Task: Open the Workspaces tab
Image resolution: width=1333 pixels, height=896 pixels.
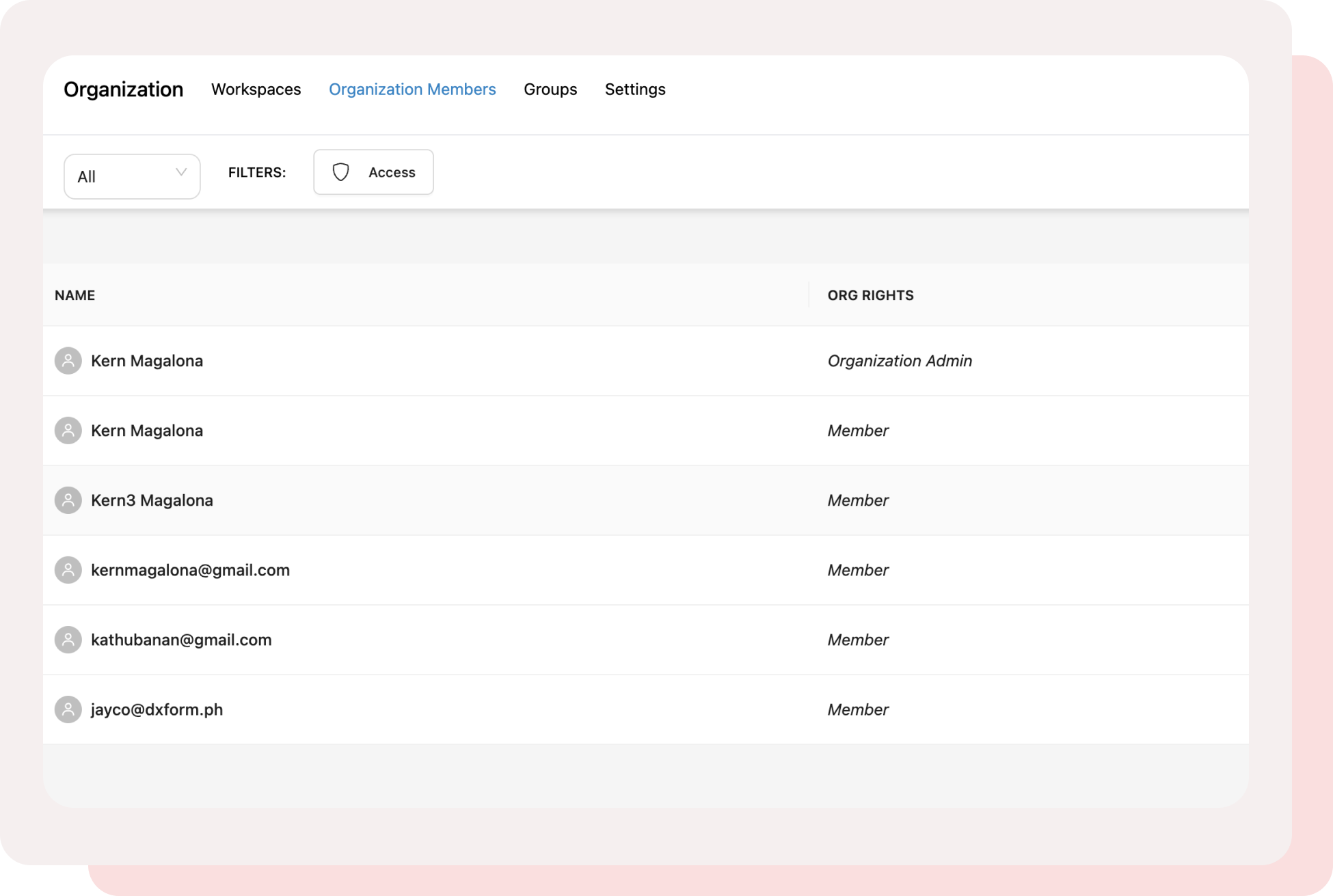Action: click(x=256, y=90)
